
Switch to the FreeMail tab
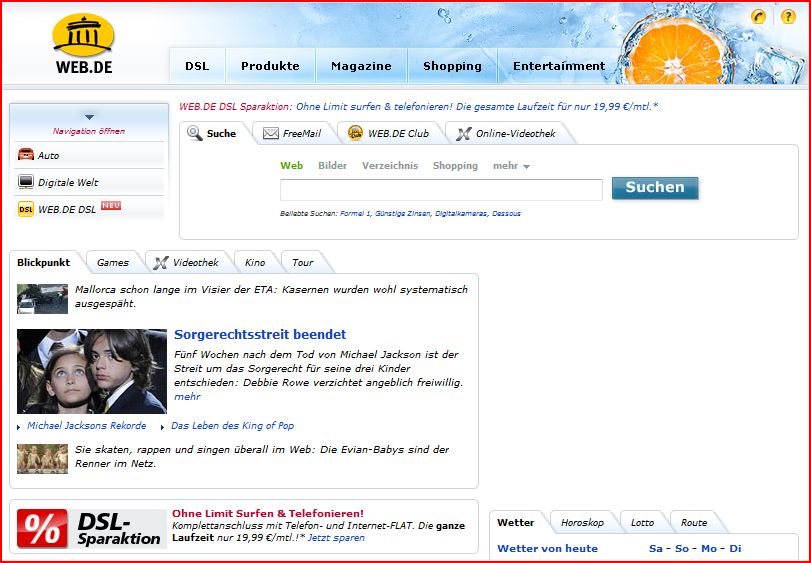294,133
